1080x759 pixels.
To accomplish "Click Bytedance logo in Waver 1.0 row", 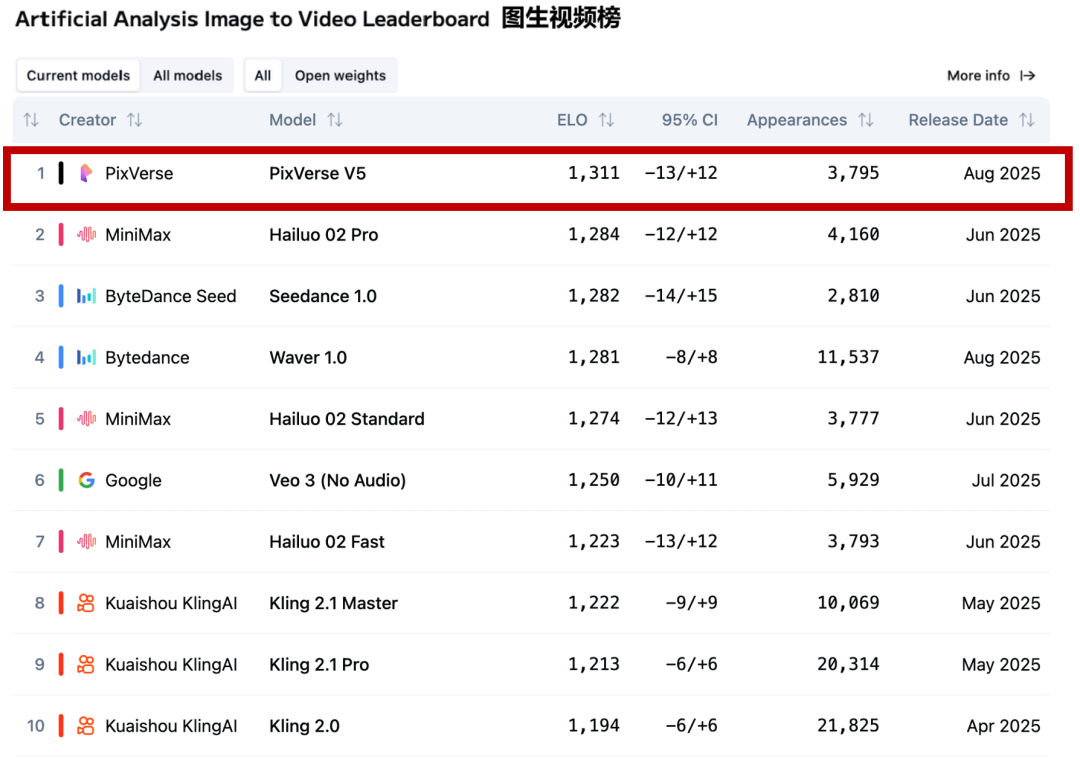I will pyautogui.click(x=86, y=357).
